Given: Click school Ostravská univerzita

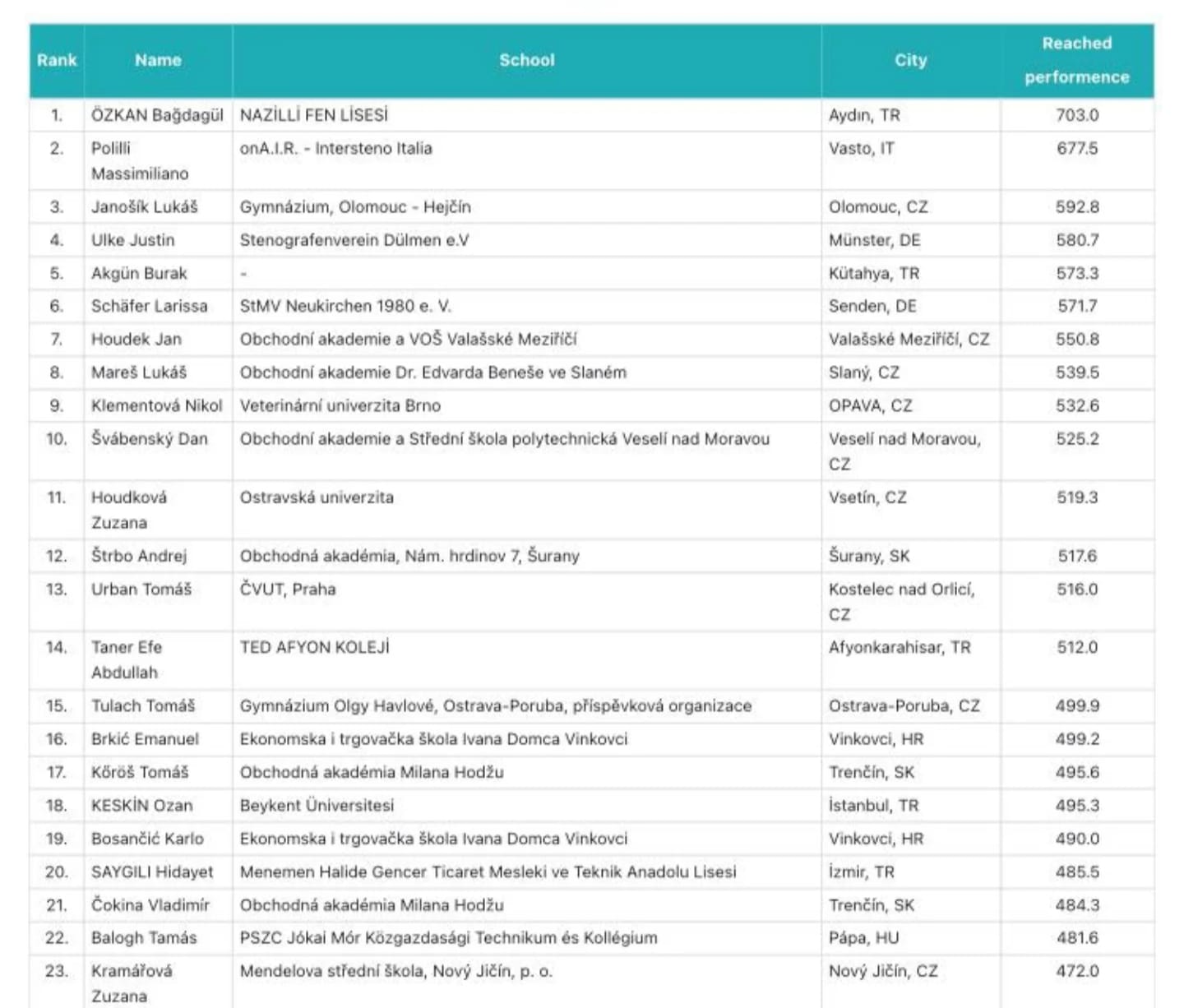Looking at the screenshot, I should [x=317, y=497].
